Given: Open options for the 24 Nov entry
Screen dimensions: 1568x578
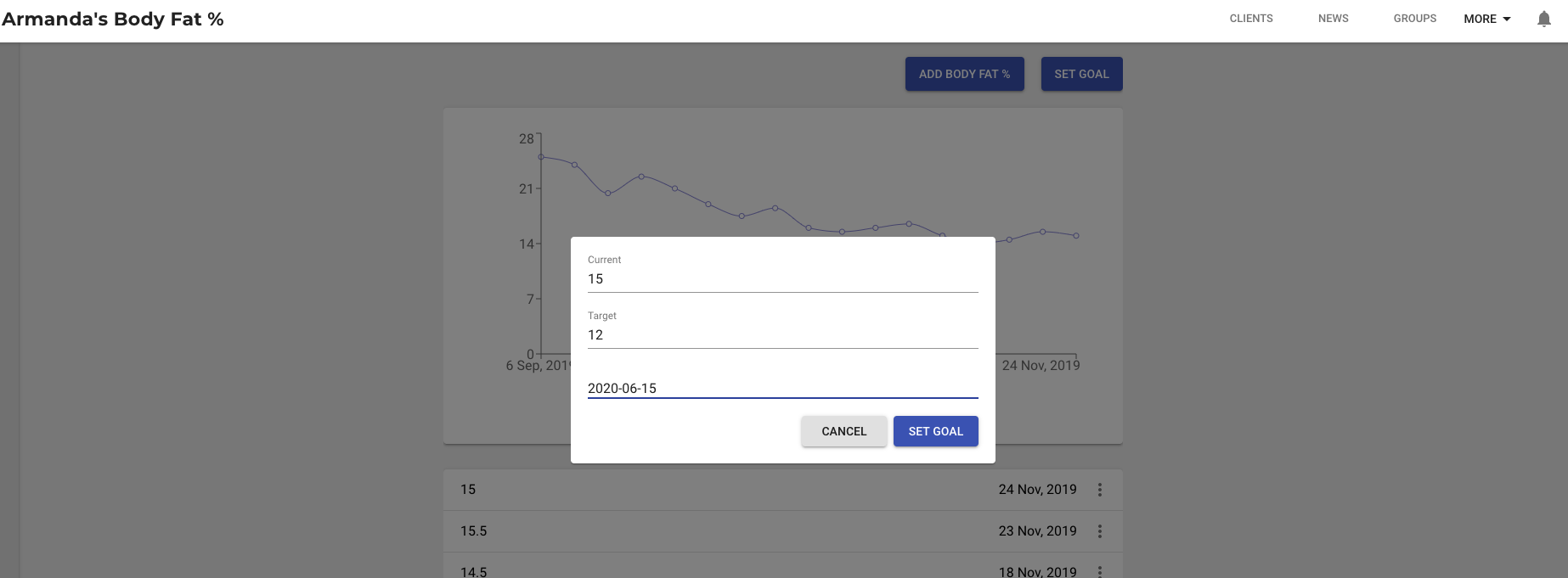Looking at the screenshot, I should click(1100, 490).
